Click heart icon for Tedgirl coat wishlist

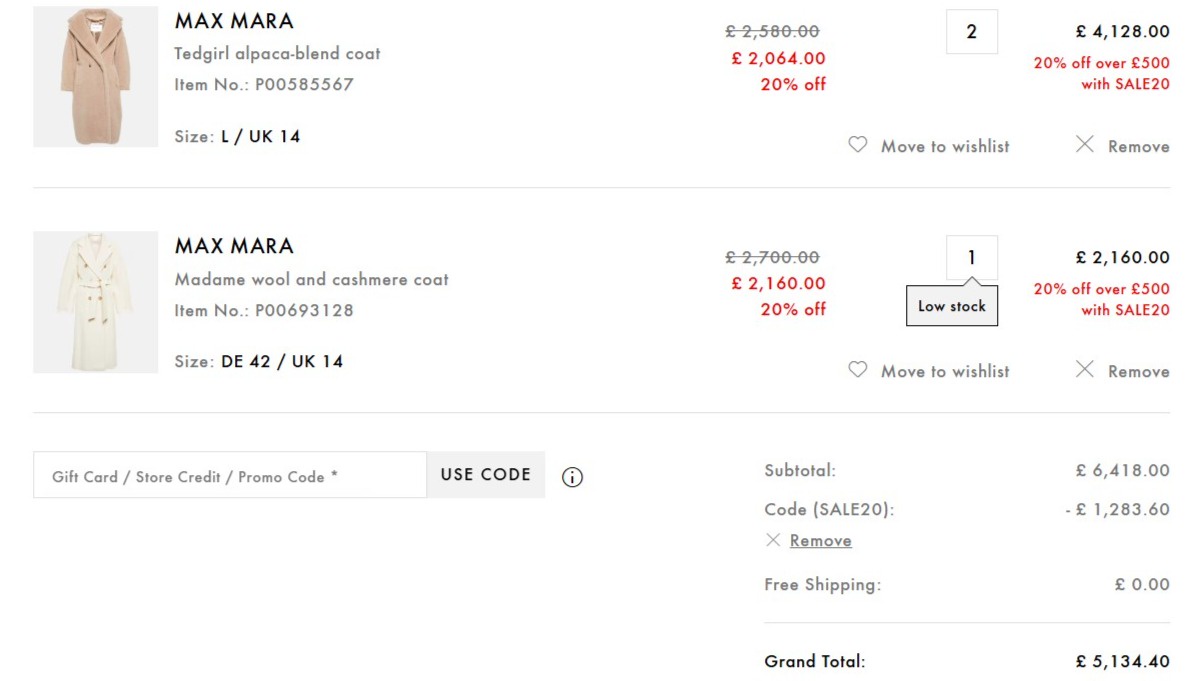[x=857, y=145]
